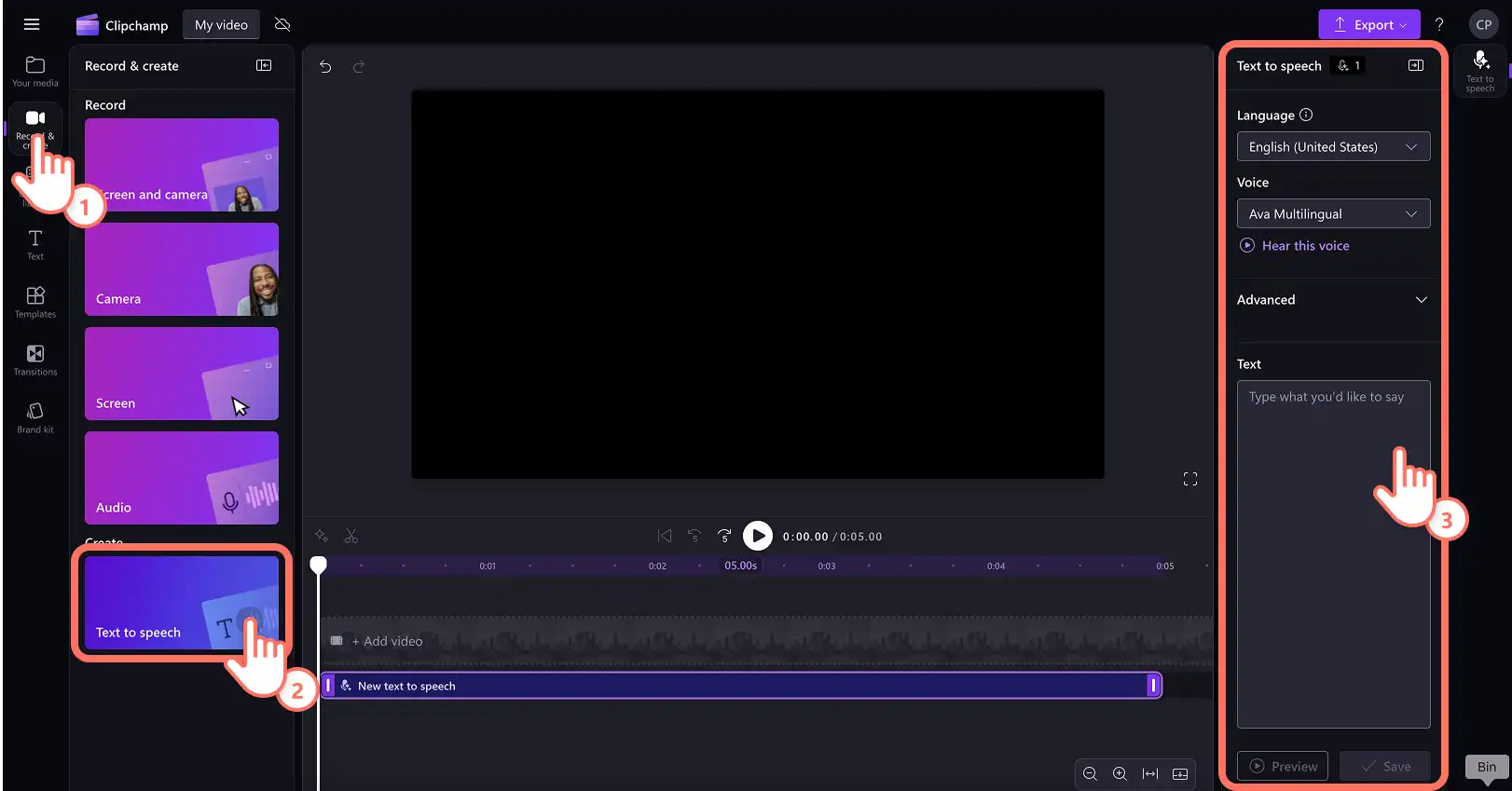Undo the last action

pos(325,66)
